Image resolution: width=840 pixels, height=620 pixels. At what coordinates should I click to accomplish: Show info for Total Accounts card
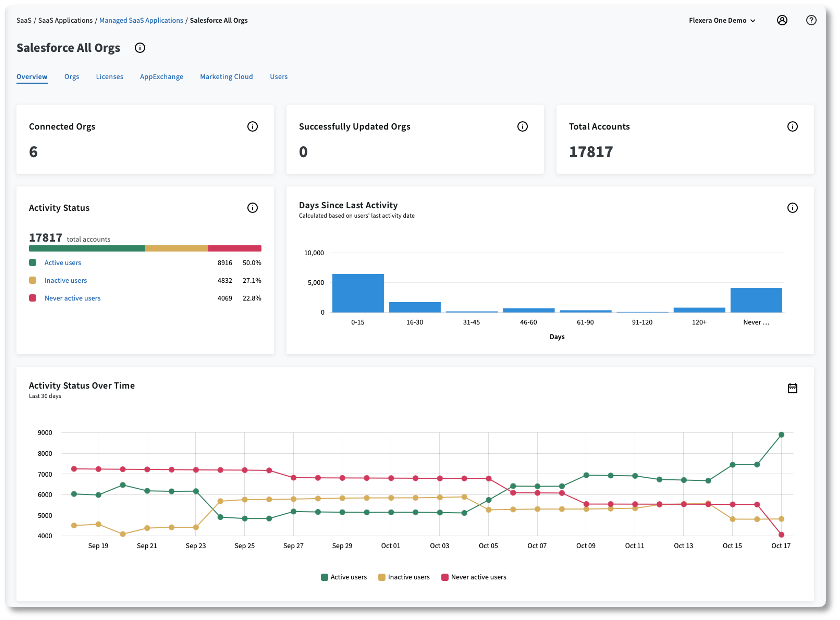tap(792, 127)
